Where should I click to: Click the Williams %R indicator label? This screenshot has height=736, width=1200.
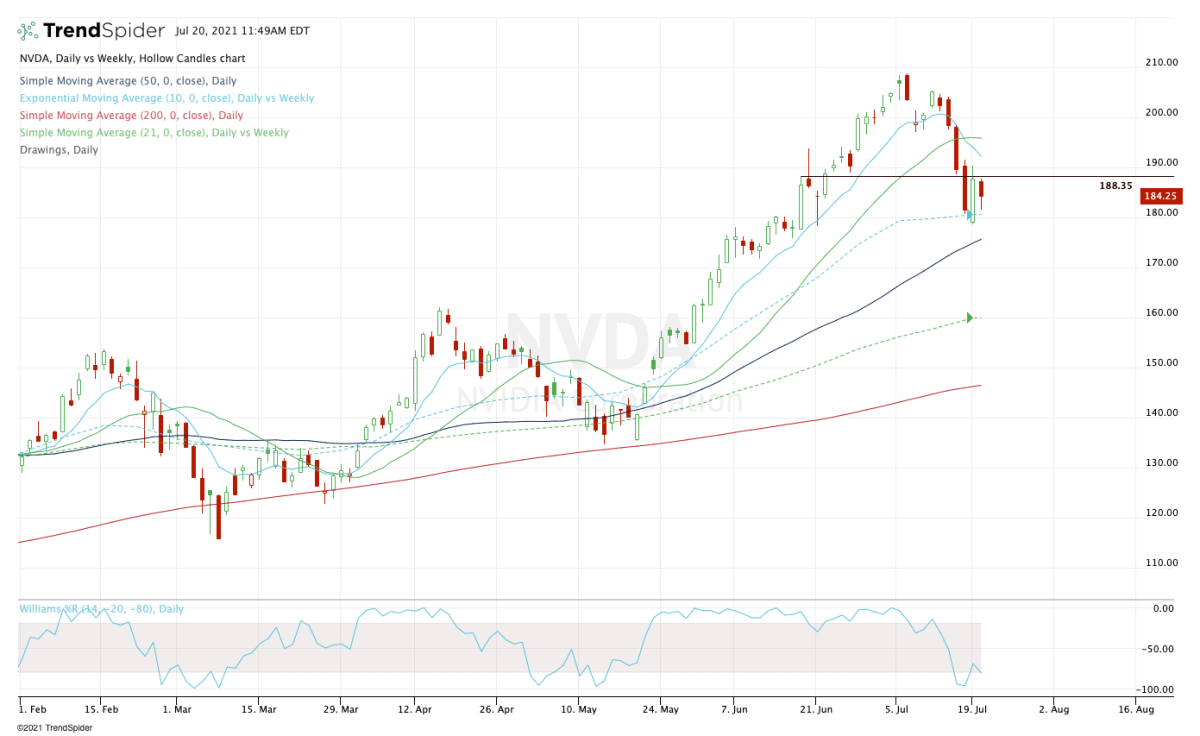pos(100,609)
